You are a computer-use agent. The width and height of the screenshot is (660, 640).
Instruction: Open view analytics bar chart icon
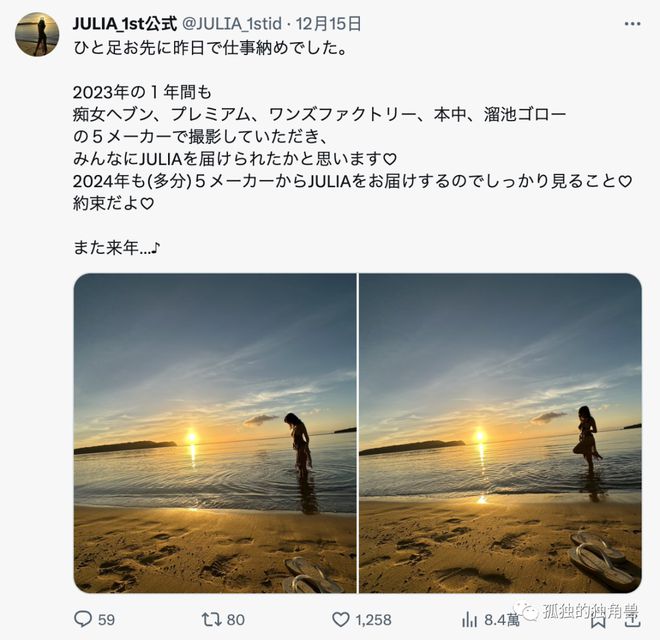coord(469,619)
